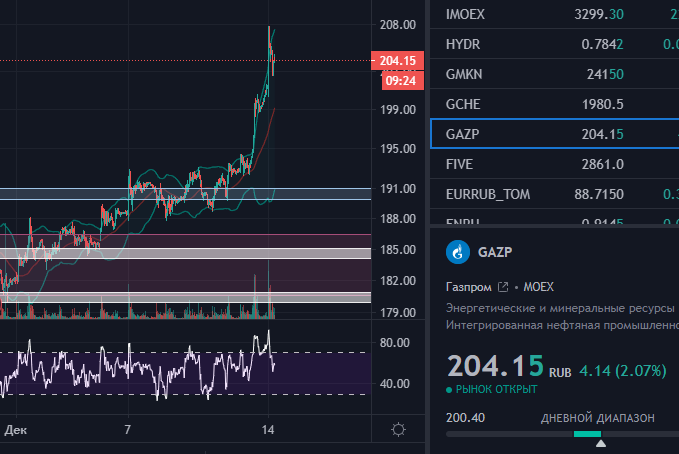Screen dimensions: 679x454
Task: Click the 1980.5 GCHE price cell
Action: pyautogui.click(x=603, y=104)
